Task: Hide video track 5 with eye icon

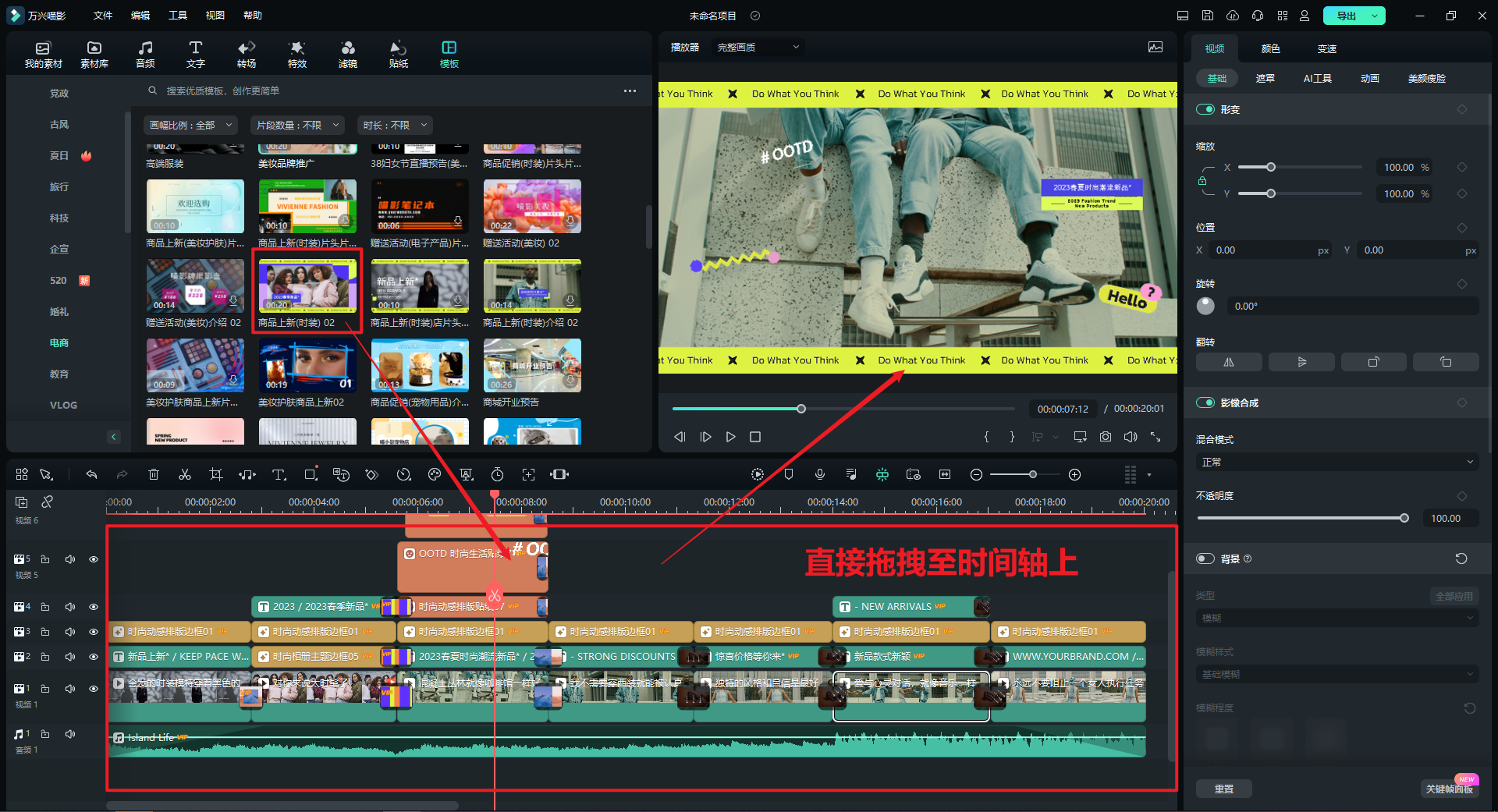Action: point(94,559)
